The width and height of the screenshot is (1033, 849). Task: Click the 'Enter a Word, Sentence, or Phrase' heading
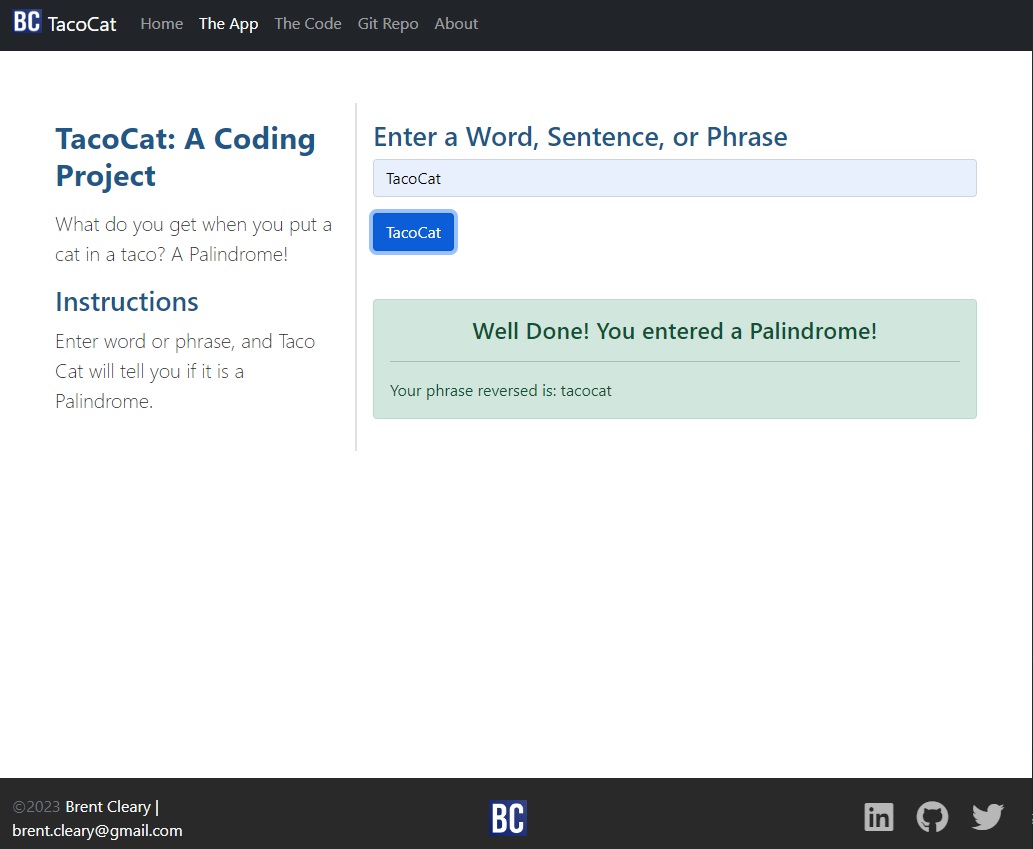[x=580, y=137]
